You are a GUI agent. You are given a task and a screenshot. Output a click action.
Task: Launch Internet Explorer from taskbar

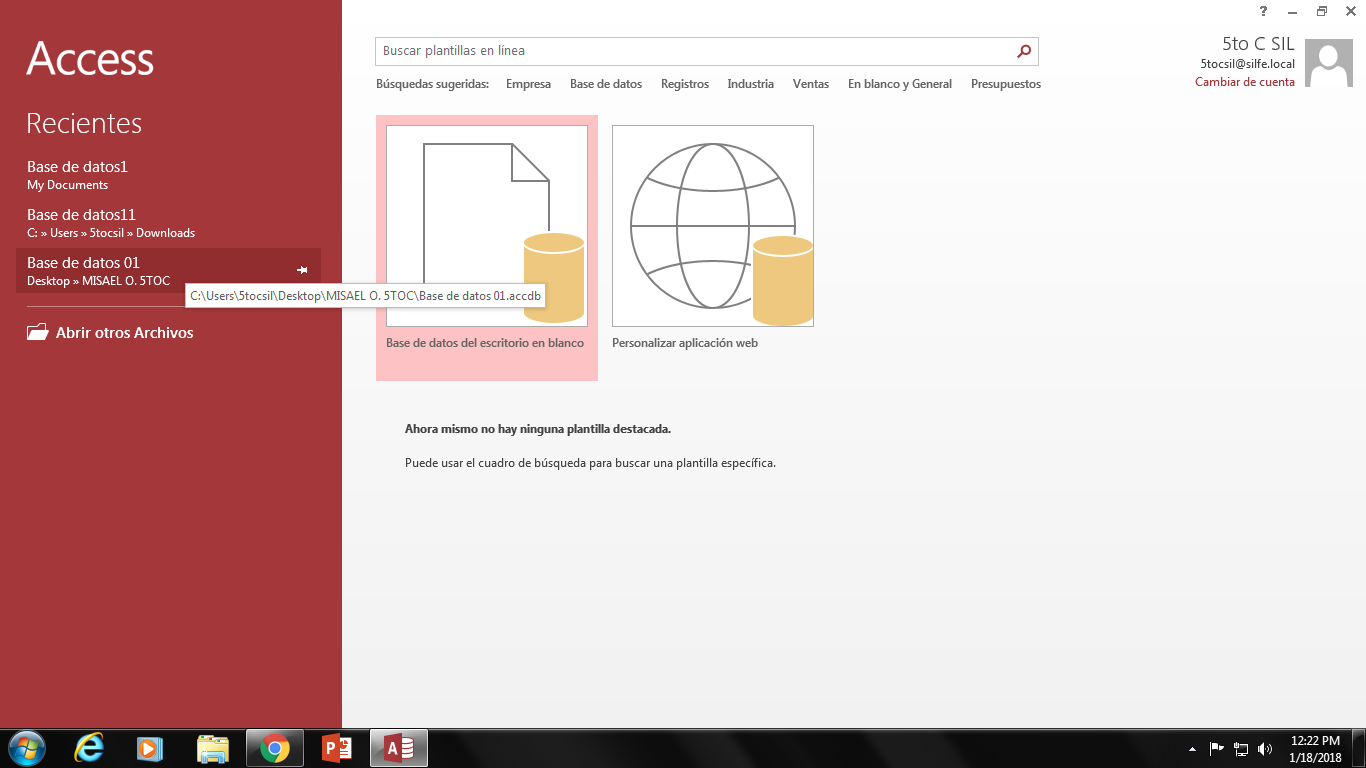(x=89, y=748)
